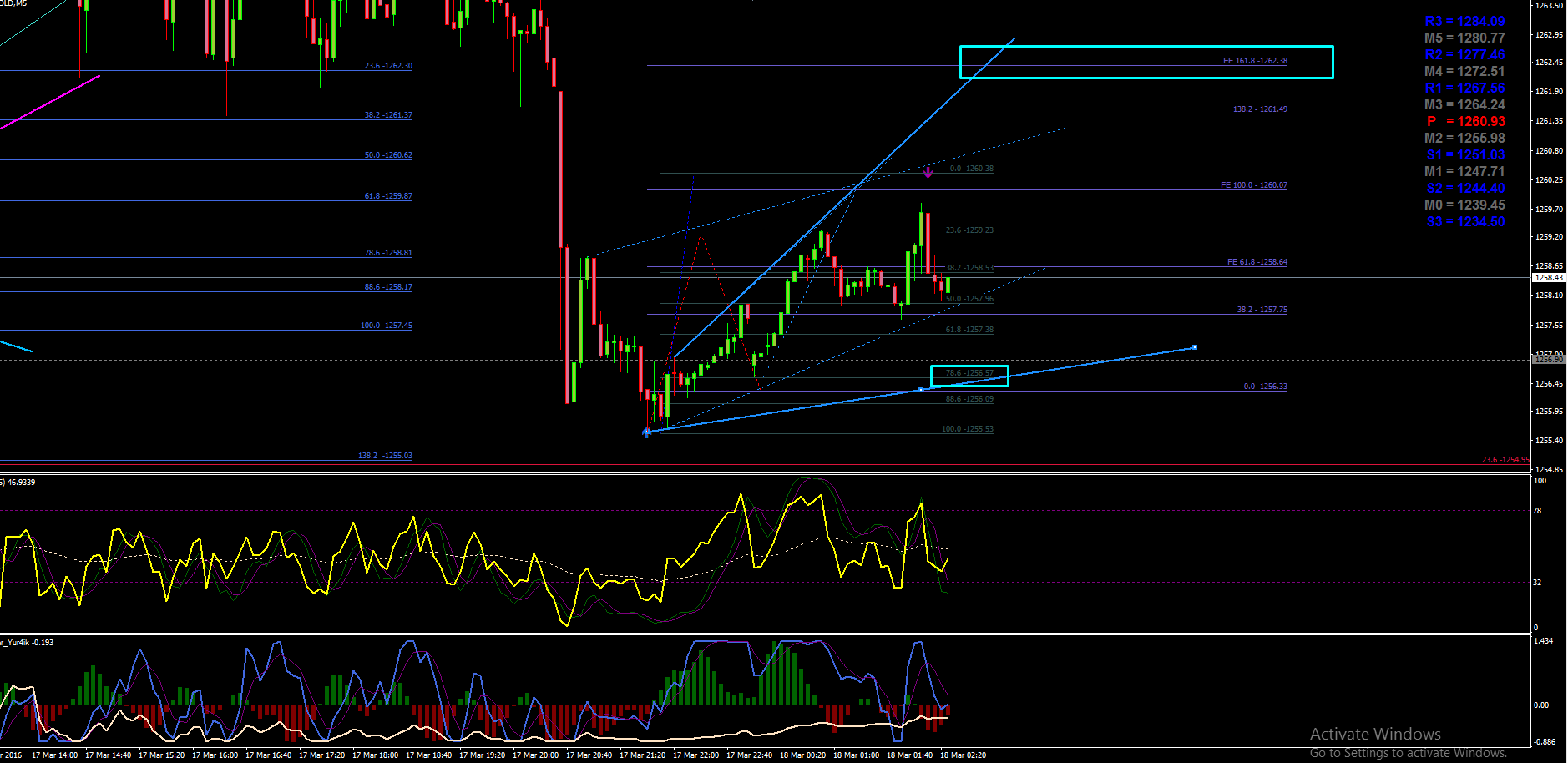Select the 61.8 -1259.87 Fibonacci label
This screenshot has width=1568, height=763.
pyautogui.click(x=388, y=196)
